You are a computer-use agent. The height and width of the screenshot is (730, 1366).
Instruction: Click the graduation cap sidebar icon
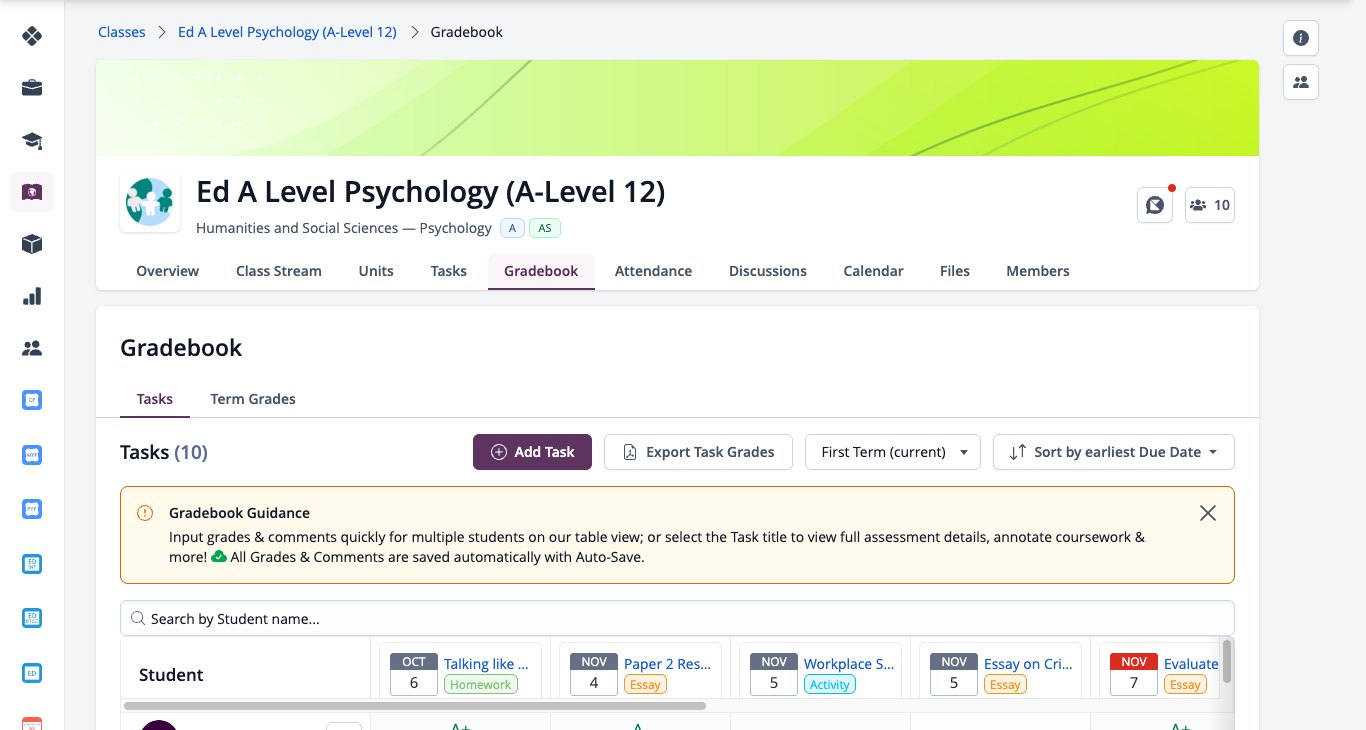tap(32, 140)
